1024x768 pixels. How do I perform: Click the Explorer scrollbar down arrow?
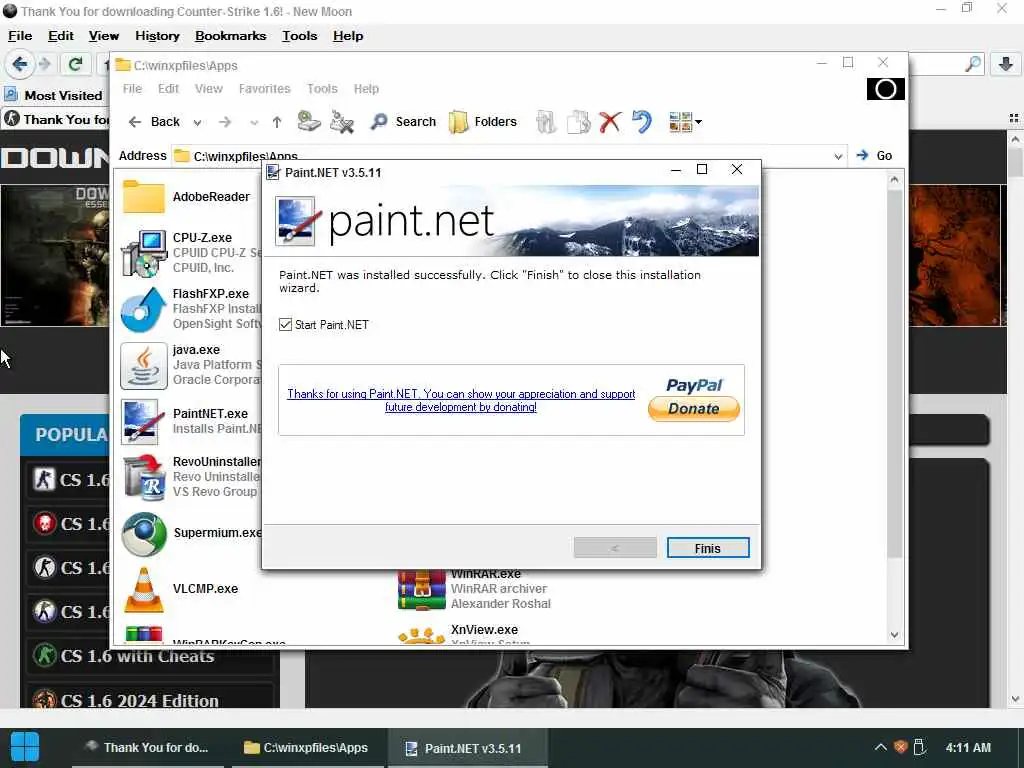point(895,635)
